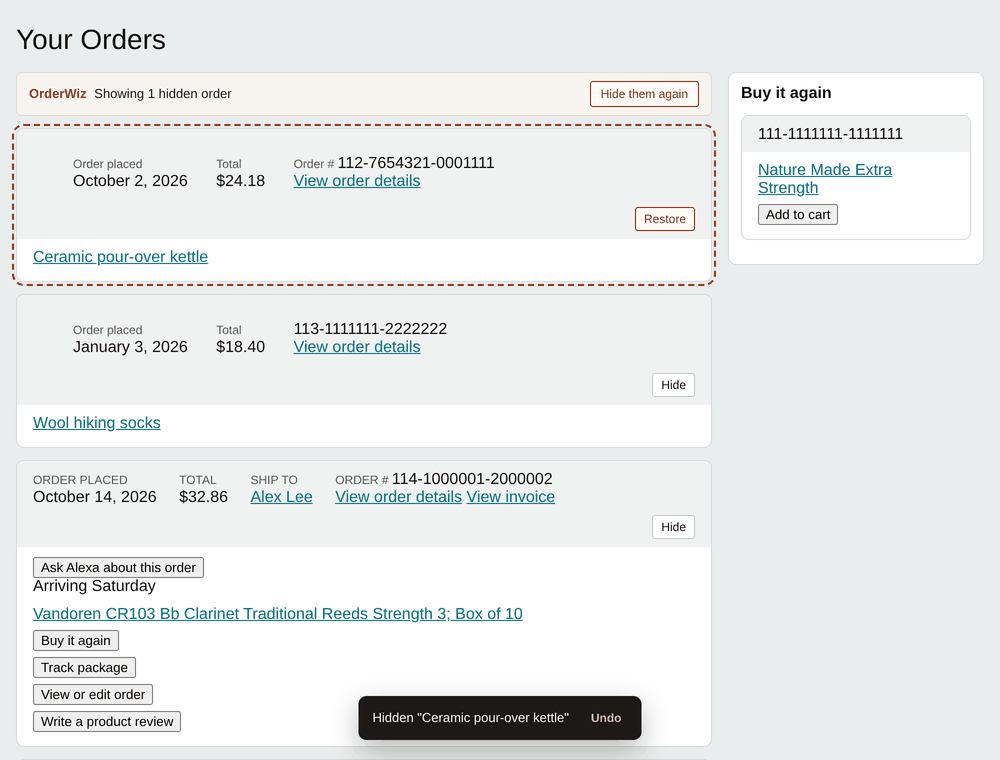Click 'Ask Alexa about this order'

[x=119, y=567]
